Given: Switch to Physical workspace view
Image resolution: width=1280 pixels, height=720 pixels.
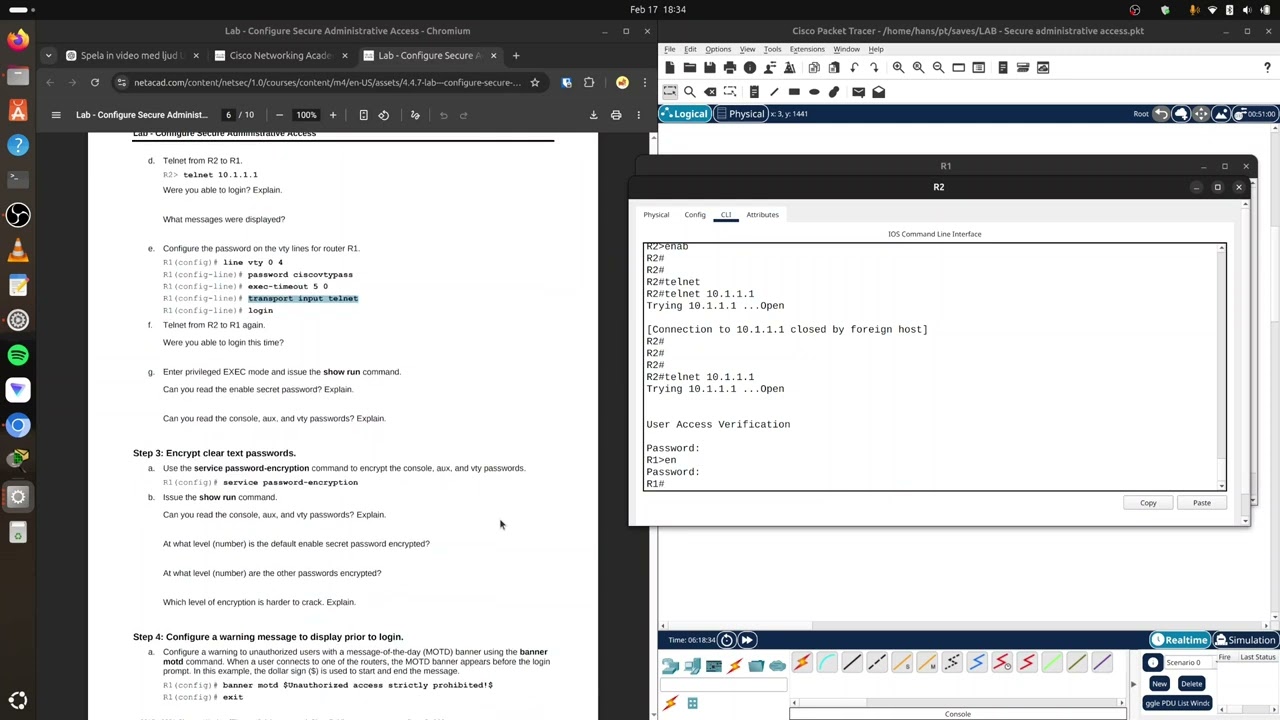Looking at the screenshot, I should tap(740, 114).
